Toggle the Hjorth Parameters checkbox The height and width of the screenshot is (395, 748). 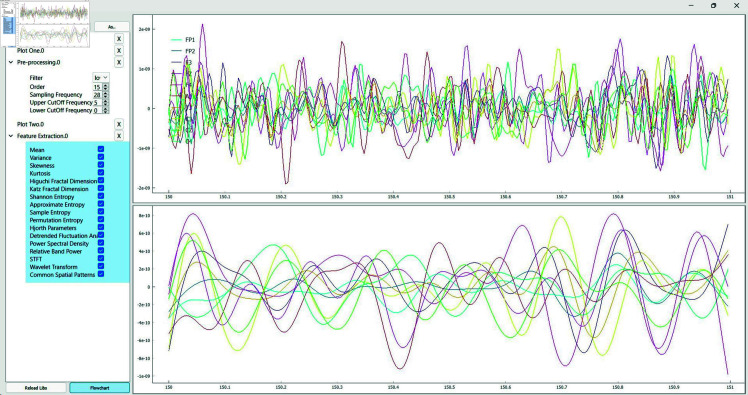click(x=101, y=228)
